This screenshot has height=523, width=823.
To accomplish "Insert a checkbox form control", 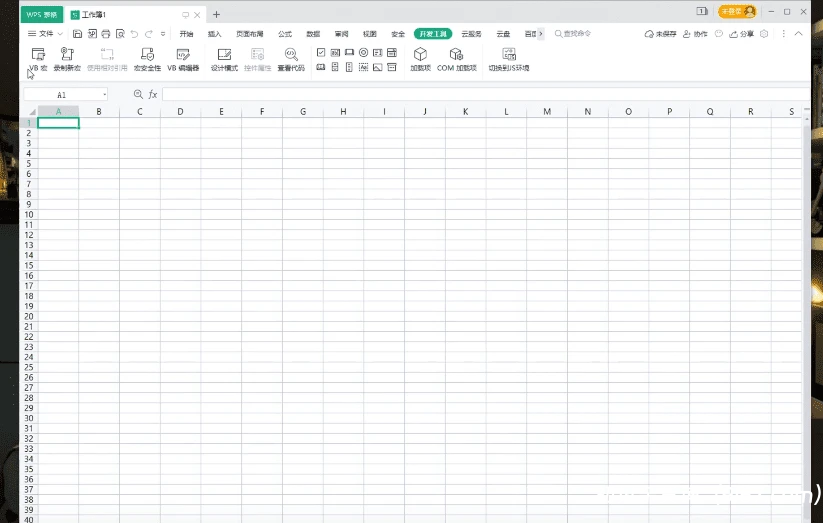I will (x=321, y=52).
